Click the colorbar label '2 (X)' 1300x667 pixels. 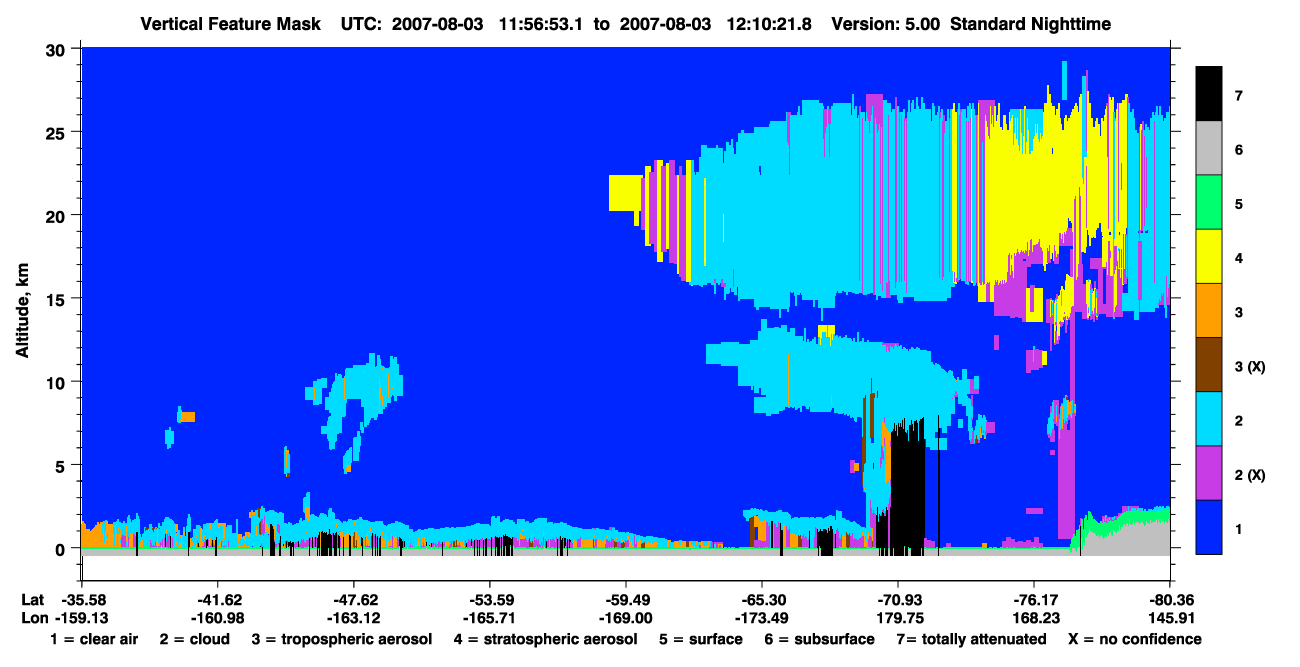click(1249, 474)
